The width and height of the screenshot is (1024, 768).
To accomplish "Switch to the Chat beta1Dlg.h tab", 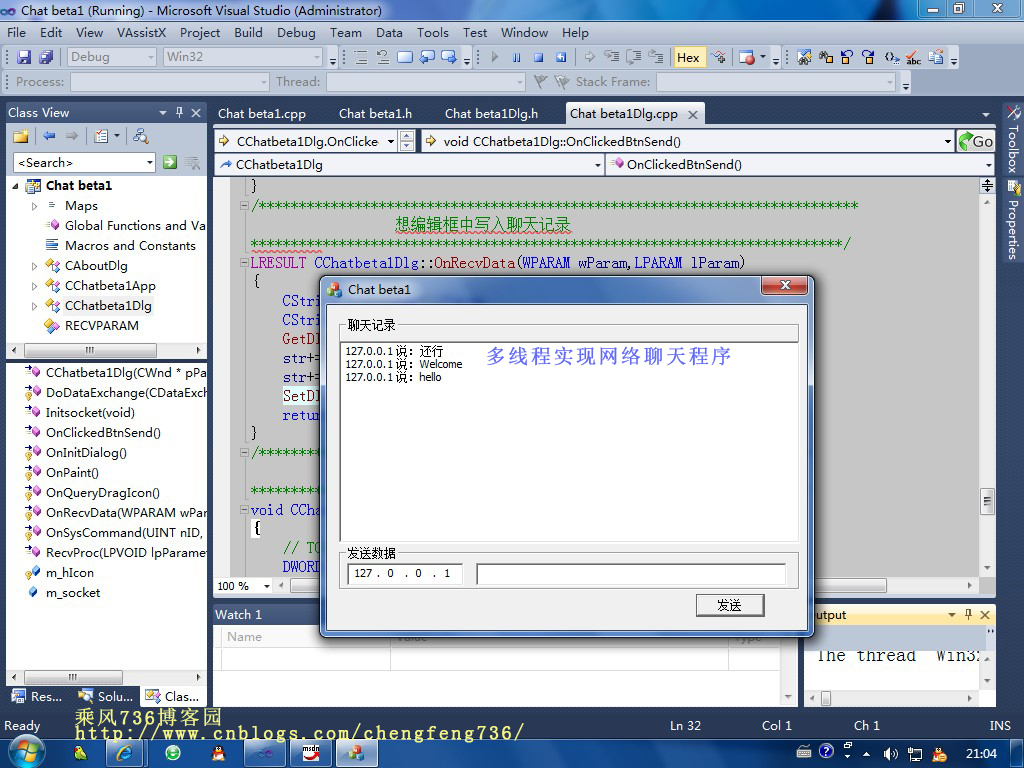I will pyautogui.click(x=492, y=114).
